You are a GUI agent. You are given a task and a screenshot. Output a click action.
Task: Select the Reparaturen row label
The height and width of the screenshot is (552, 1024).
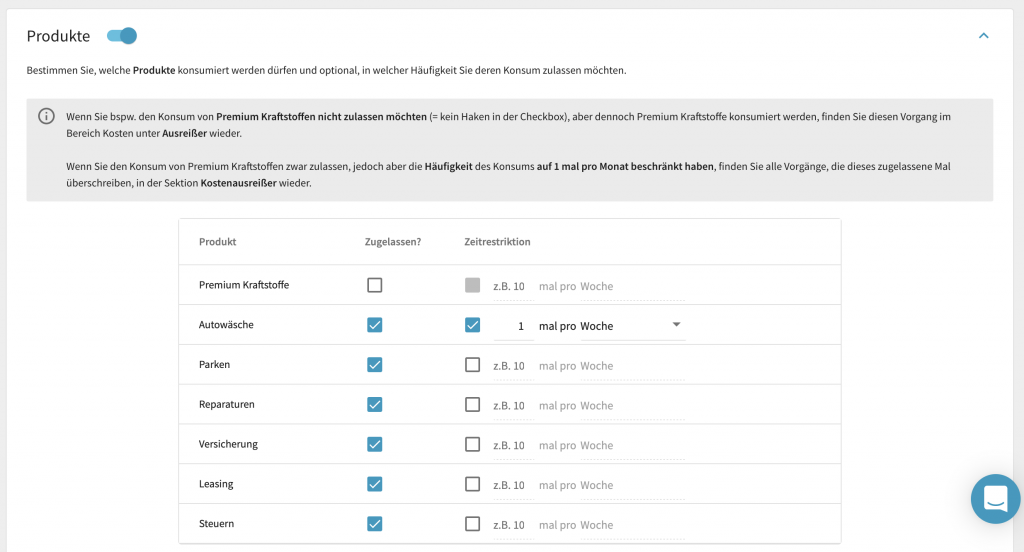coord(227,404)
